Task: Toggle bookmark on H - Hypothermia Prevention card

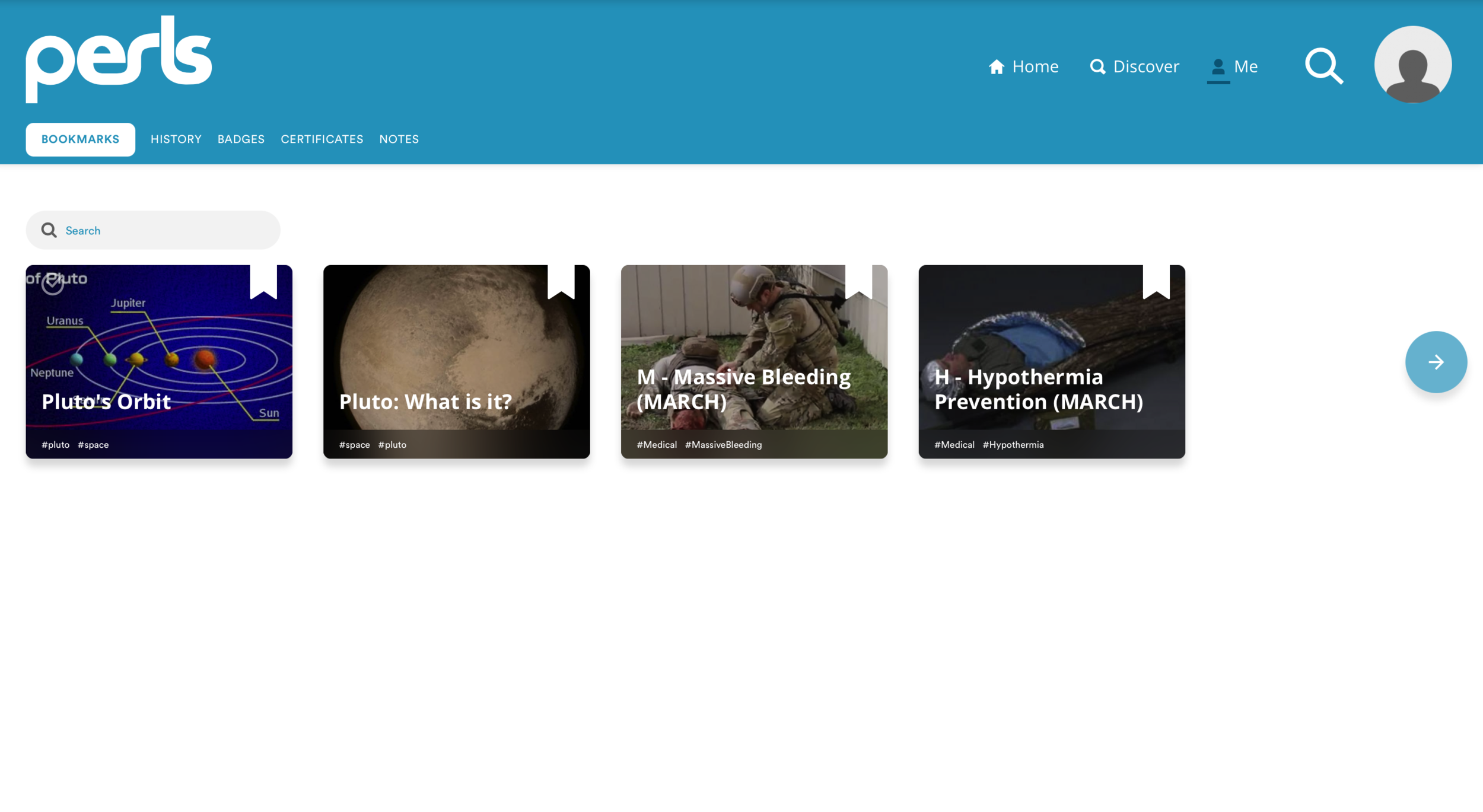Action: pos(1156,282)
